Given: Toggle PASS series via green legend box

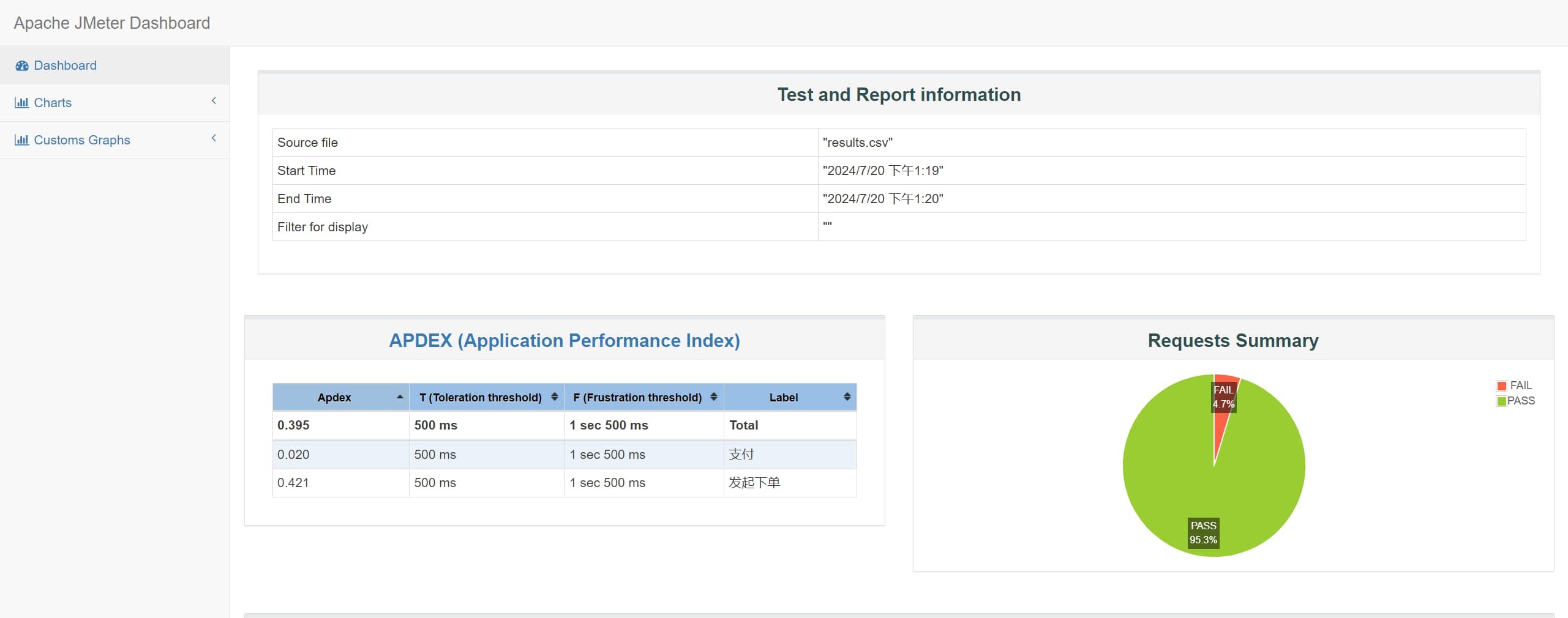Looking at the screenshot, I should pos(1501,401).
